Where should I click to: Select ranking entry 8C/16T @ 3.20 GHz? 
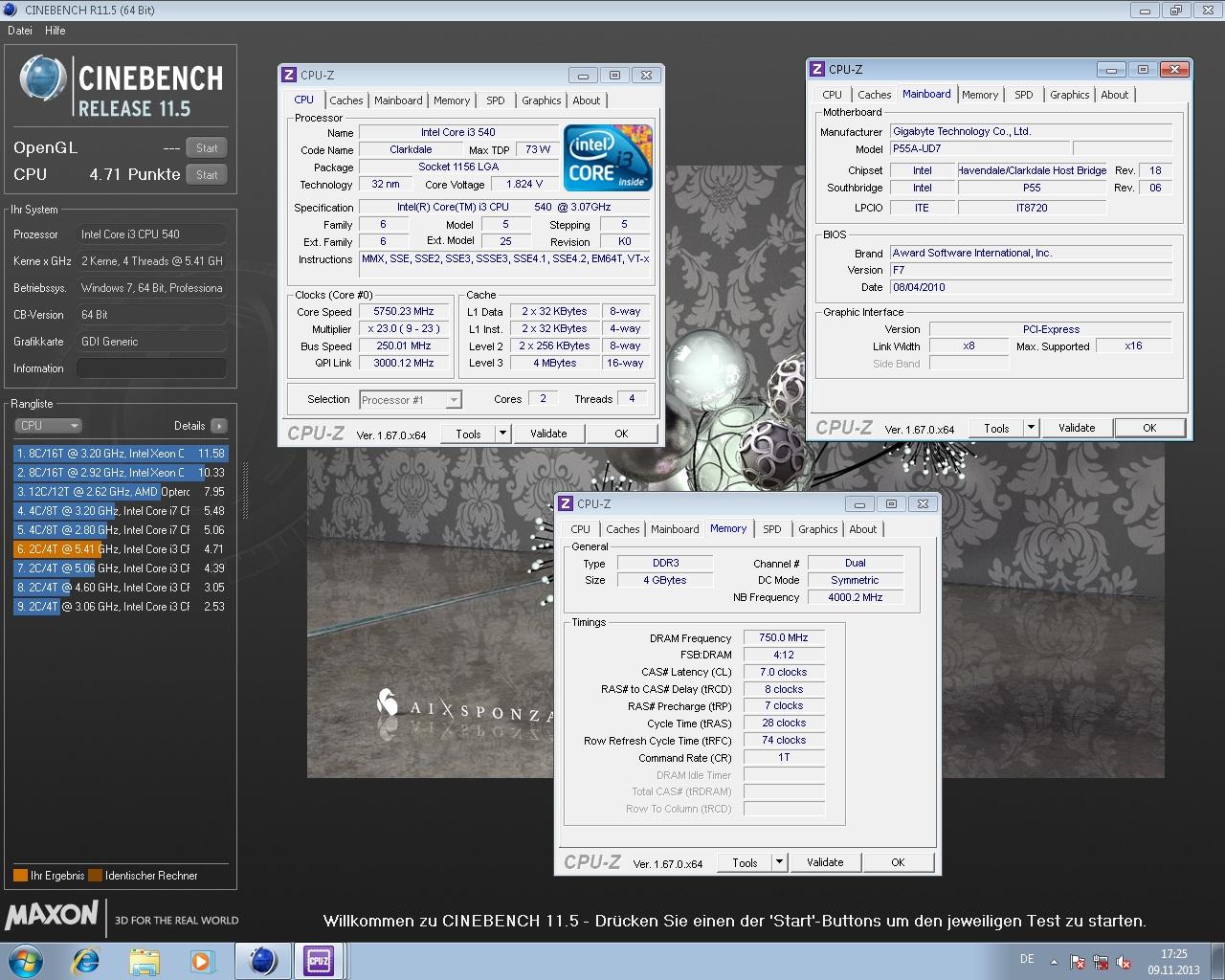click(x=121, y=454)
